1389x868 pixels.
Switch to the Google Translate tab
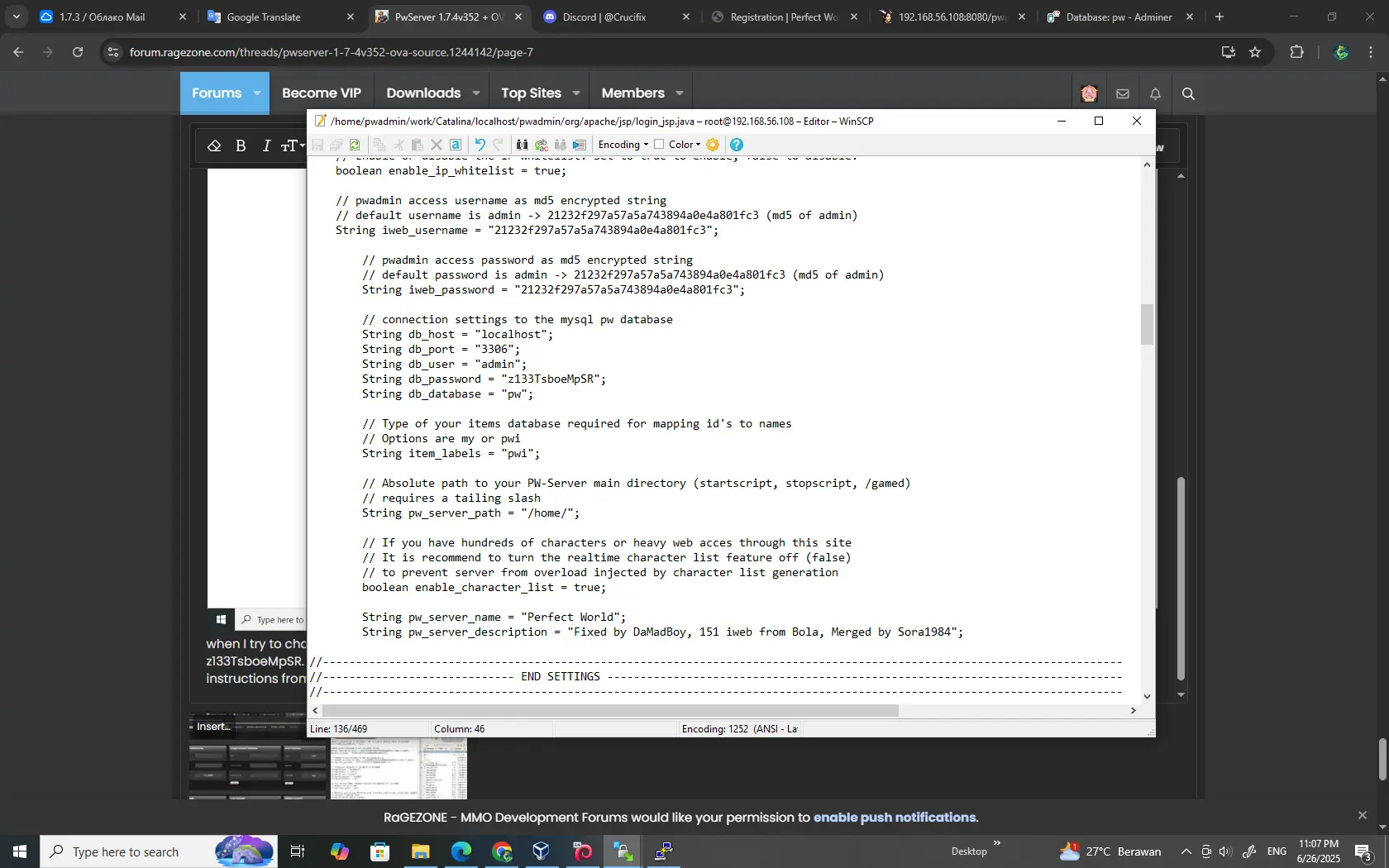click(281, 17)
